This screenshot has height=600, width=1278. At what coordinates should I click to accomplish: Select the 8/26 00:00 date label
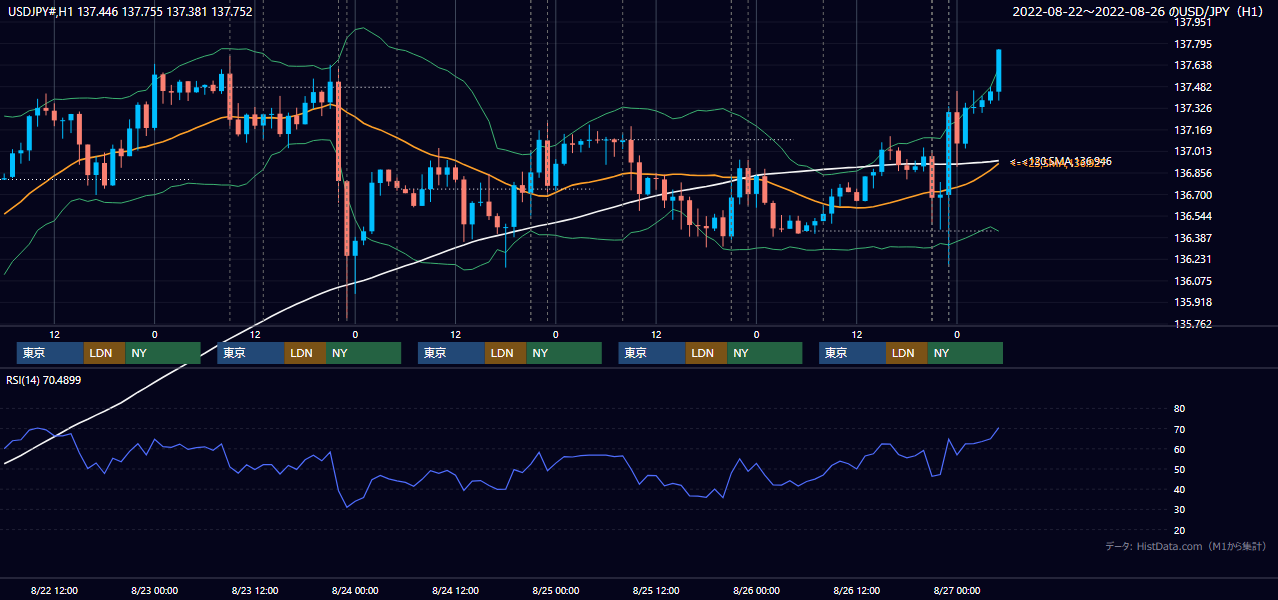[756, 591]
